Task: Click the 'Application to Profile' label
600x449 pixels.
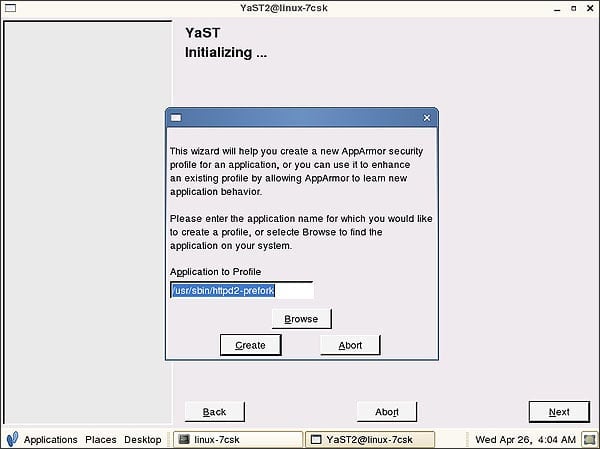Action: [215, 272]
